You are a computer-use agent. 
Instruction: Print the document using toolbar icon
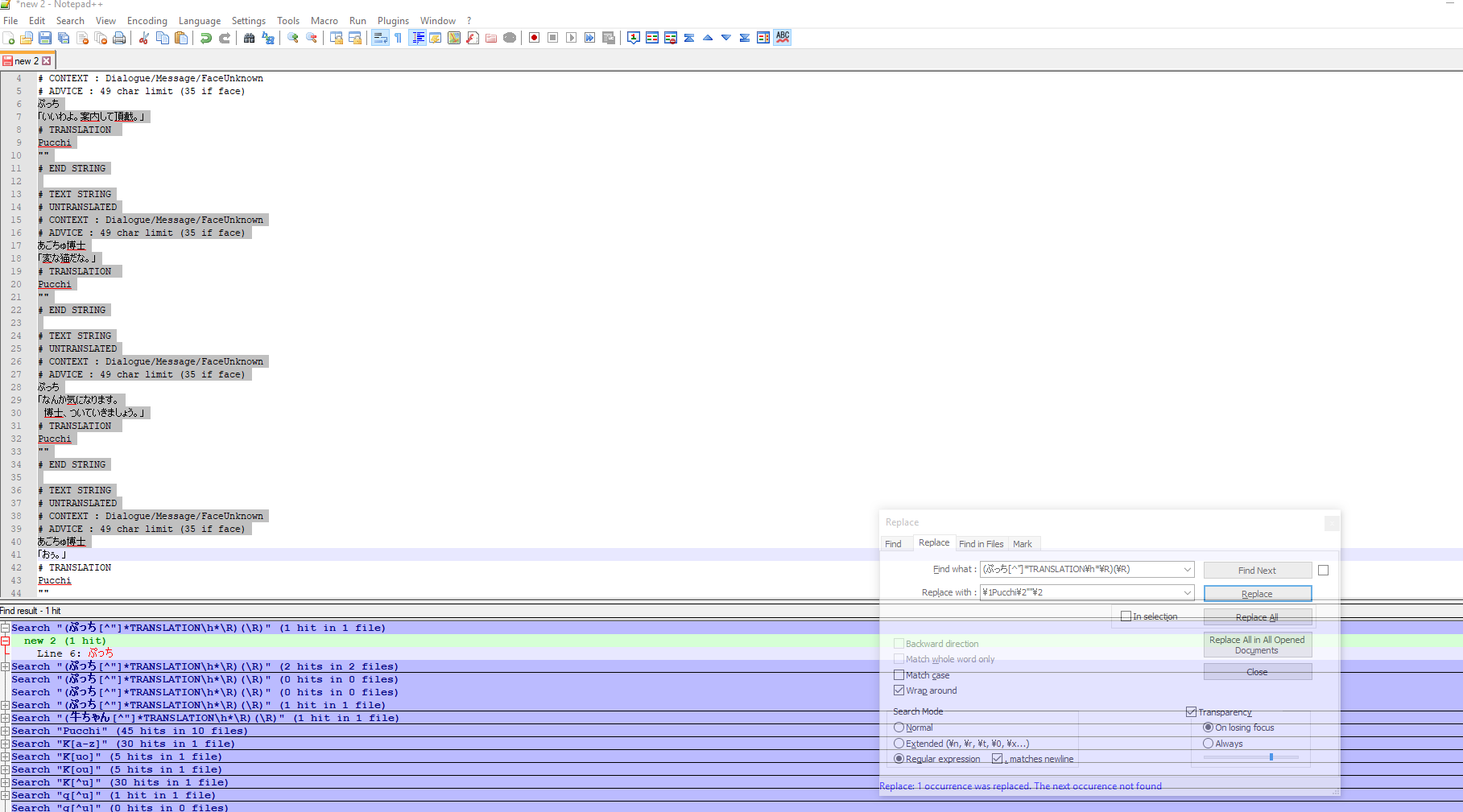119,38
